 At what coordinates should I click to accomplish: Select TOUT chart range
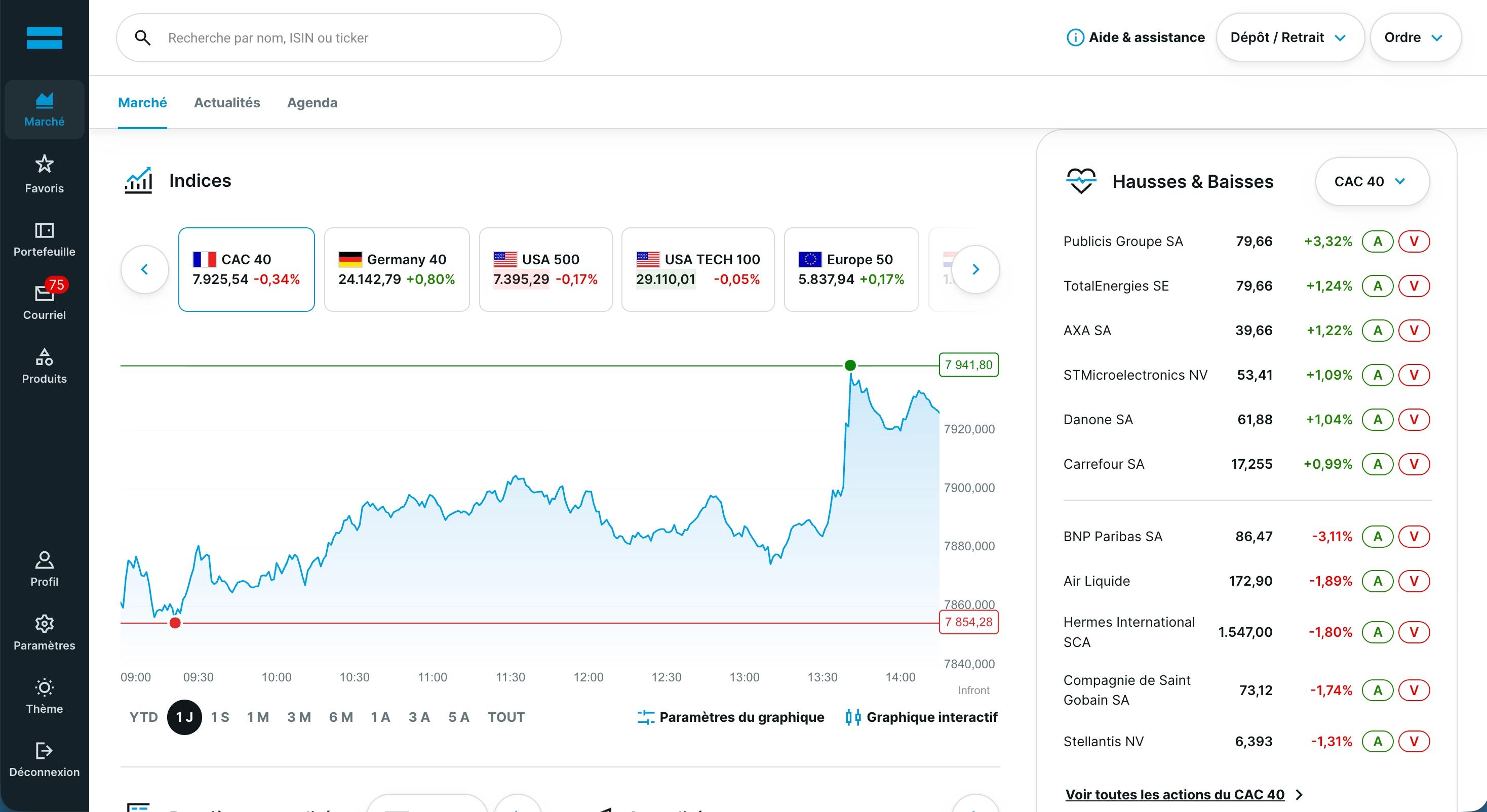click(x=506, y=717)
